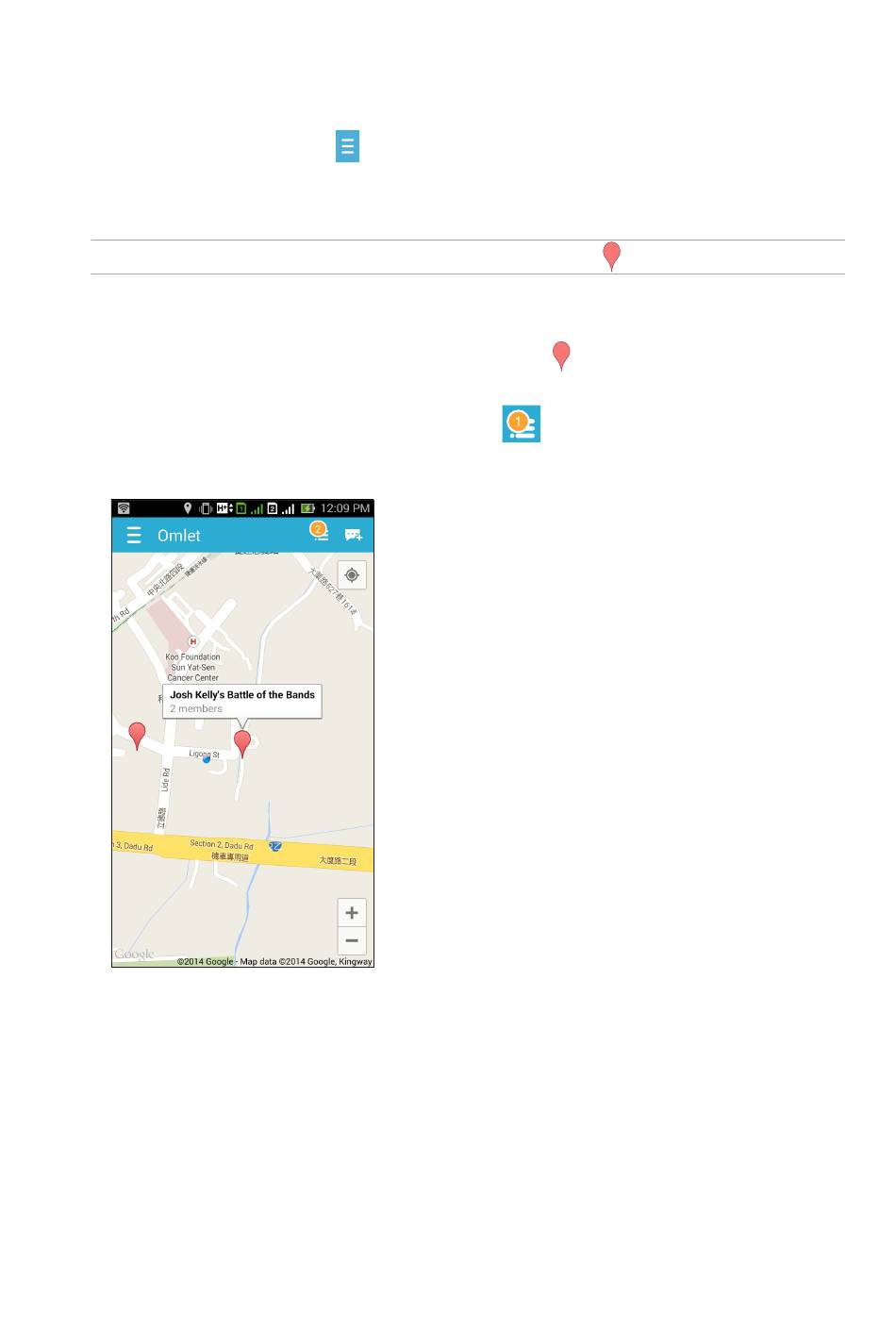Open Josh Kelly's Battle of the Bands callout
Viewport: 896px width, 1328px height.
coord(242,701)
